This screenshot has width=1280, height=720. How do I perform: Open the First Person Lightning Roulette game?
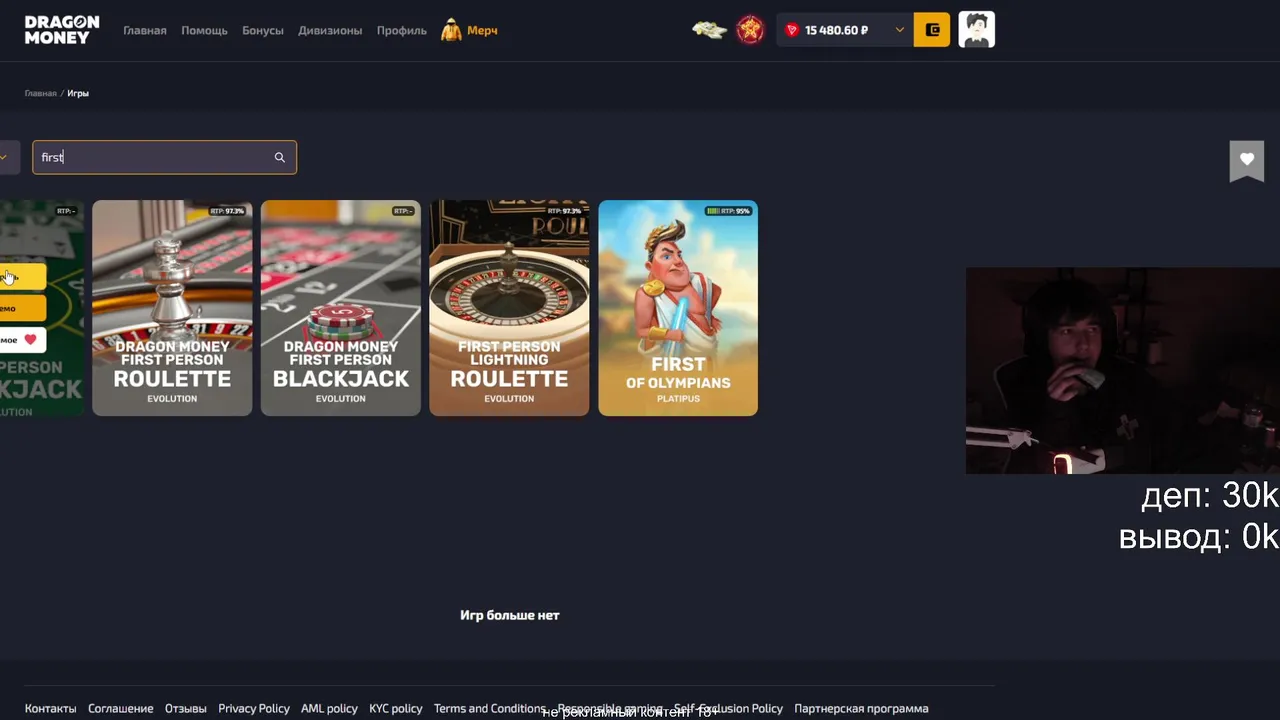[509, 308]
